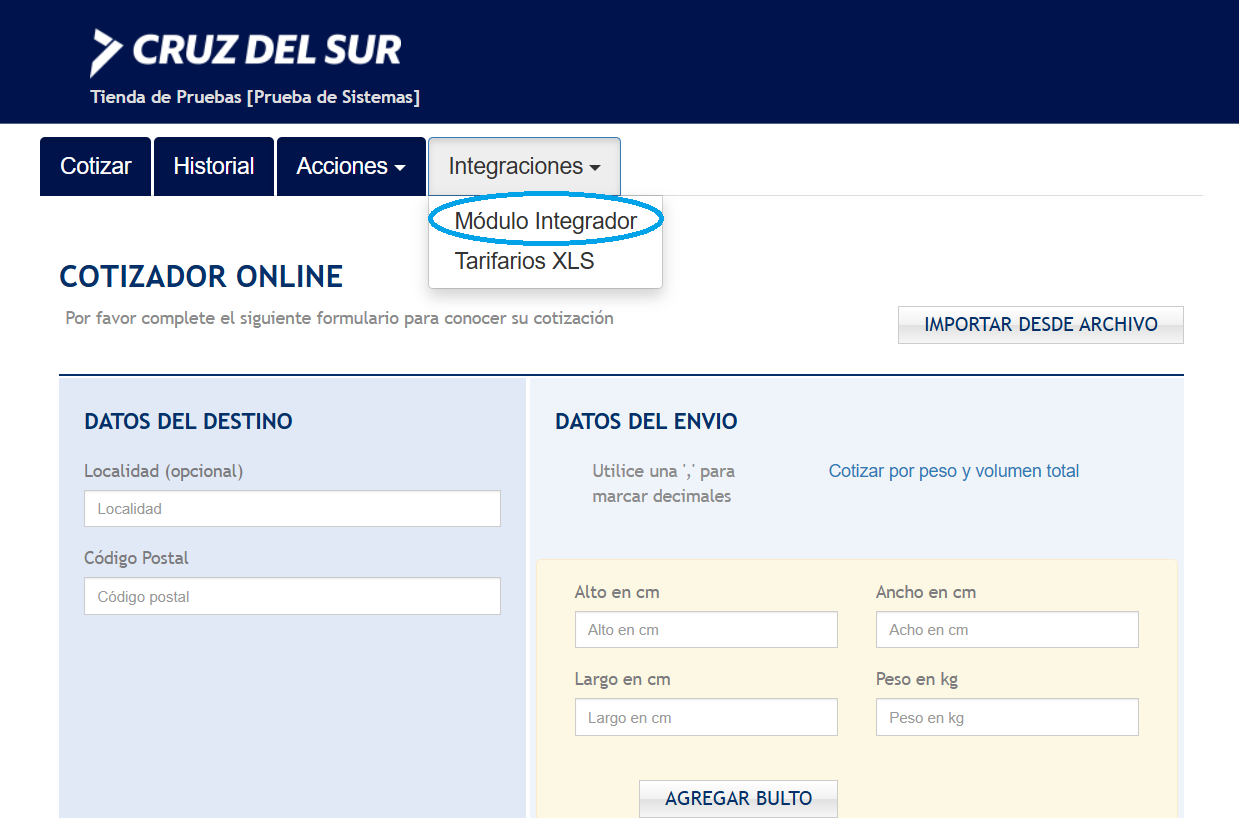Select Módulo Integrador from the menu

[545, 221]
